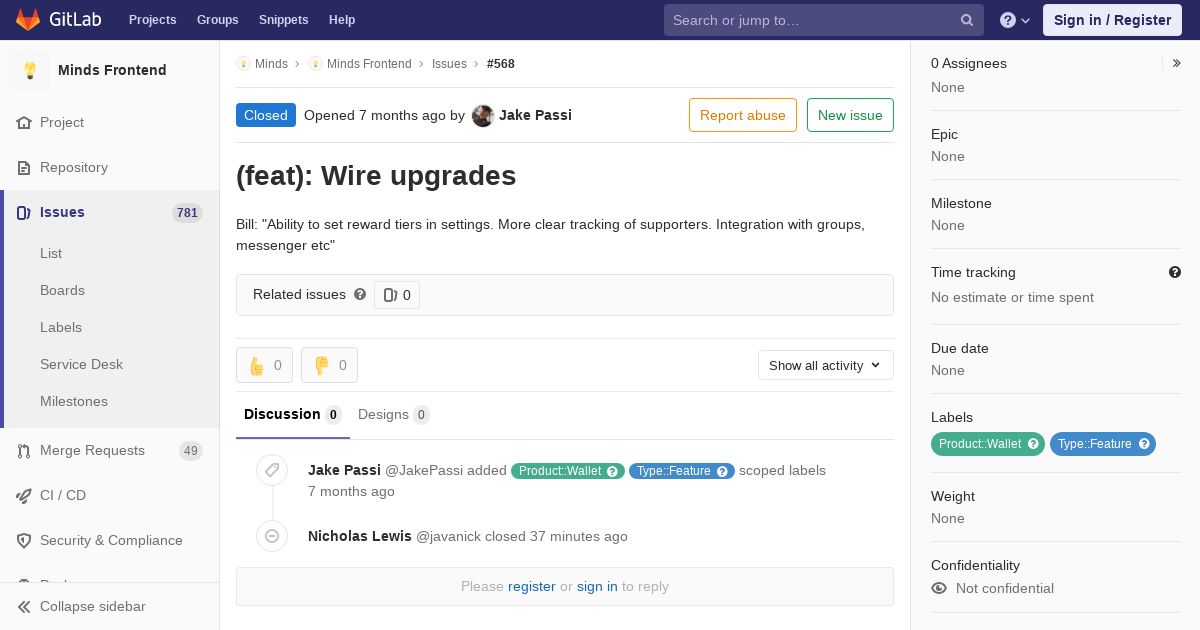Click Jake Passi's avatar image

point(483,116)
